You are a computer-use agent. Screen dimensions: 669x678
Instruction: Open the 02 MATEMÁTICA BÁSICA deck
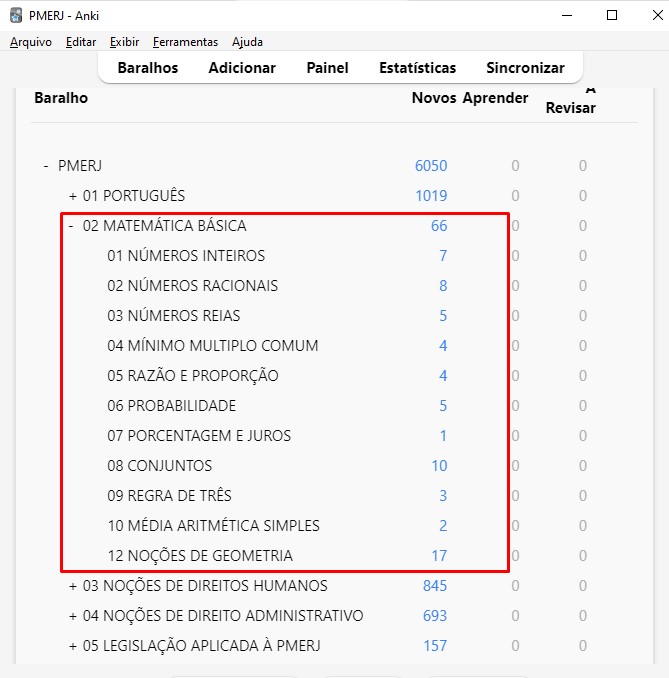[164, 226]
